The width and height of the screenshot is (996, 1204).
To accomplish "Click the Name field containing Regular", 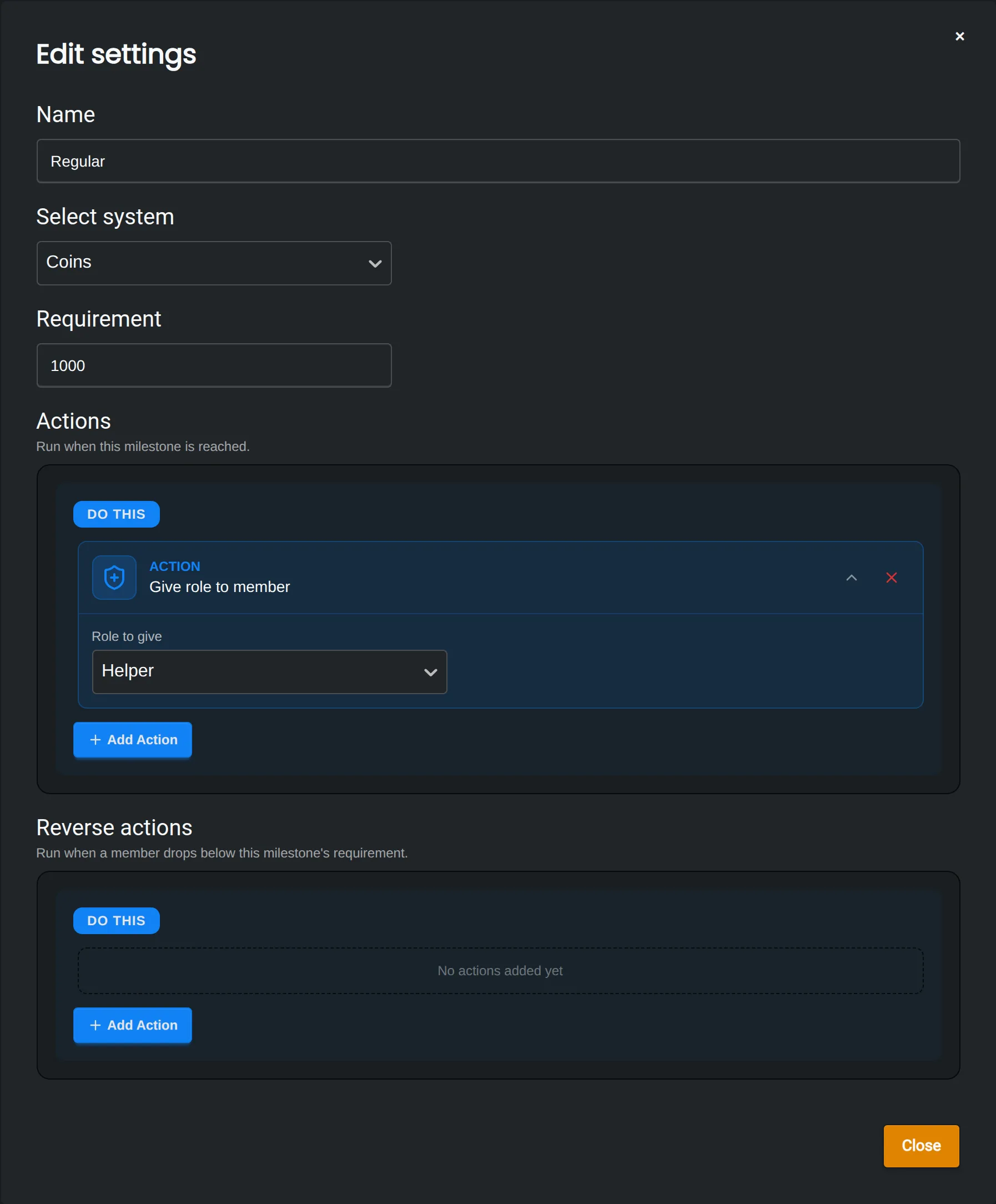I will click(x=498, y=161).
